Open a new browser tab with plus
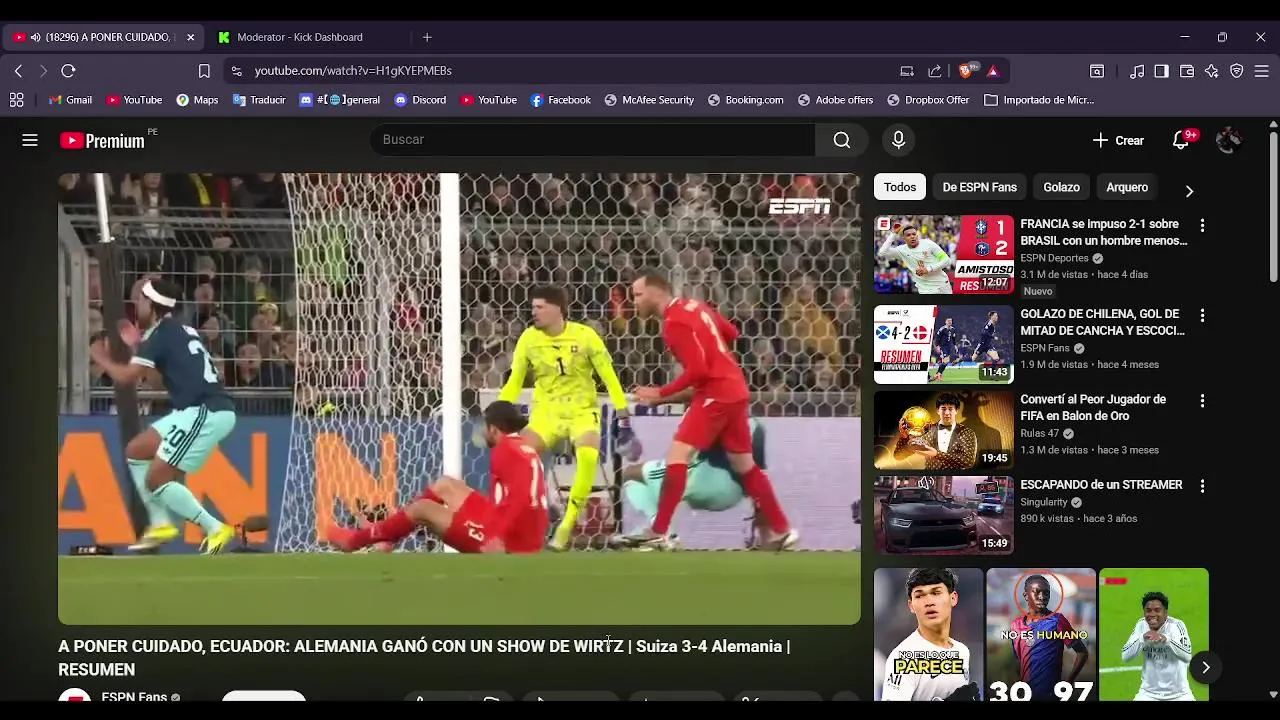 point(427,37)
